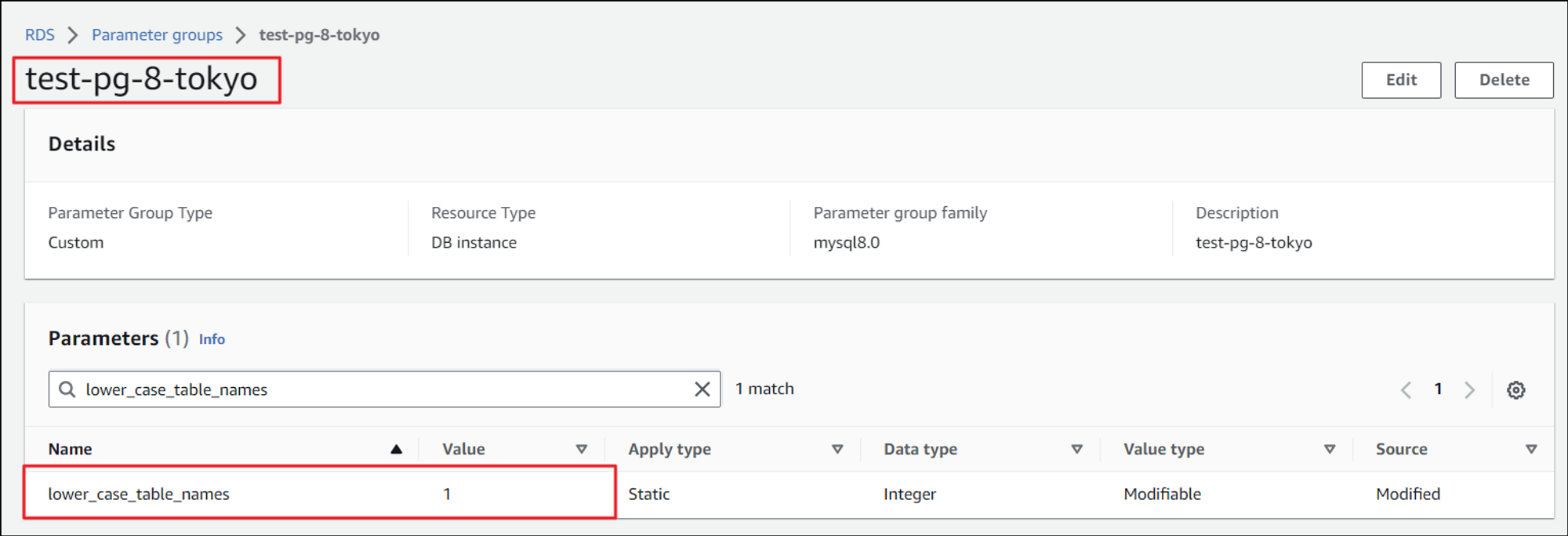
Task: Click the search magnifier icon
Action: [67, 389]
